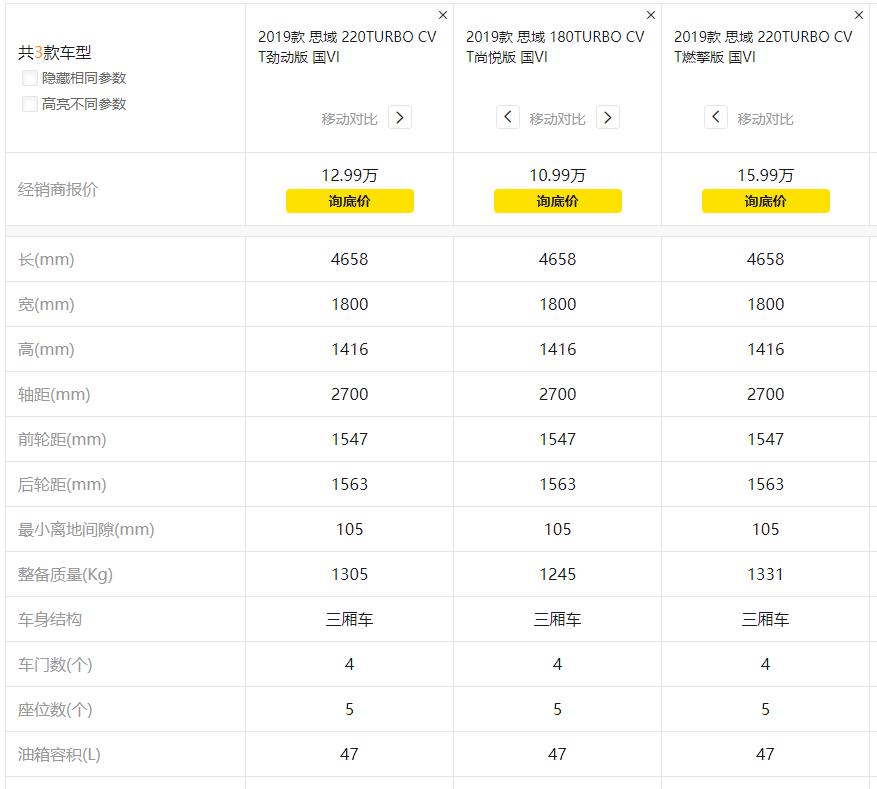
Task: Select the 后轮距(mm) row label
Action: [62, 484]
